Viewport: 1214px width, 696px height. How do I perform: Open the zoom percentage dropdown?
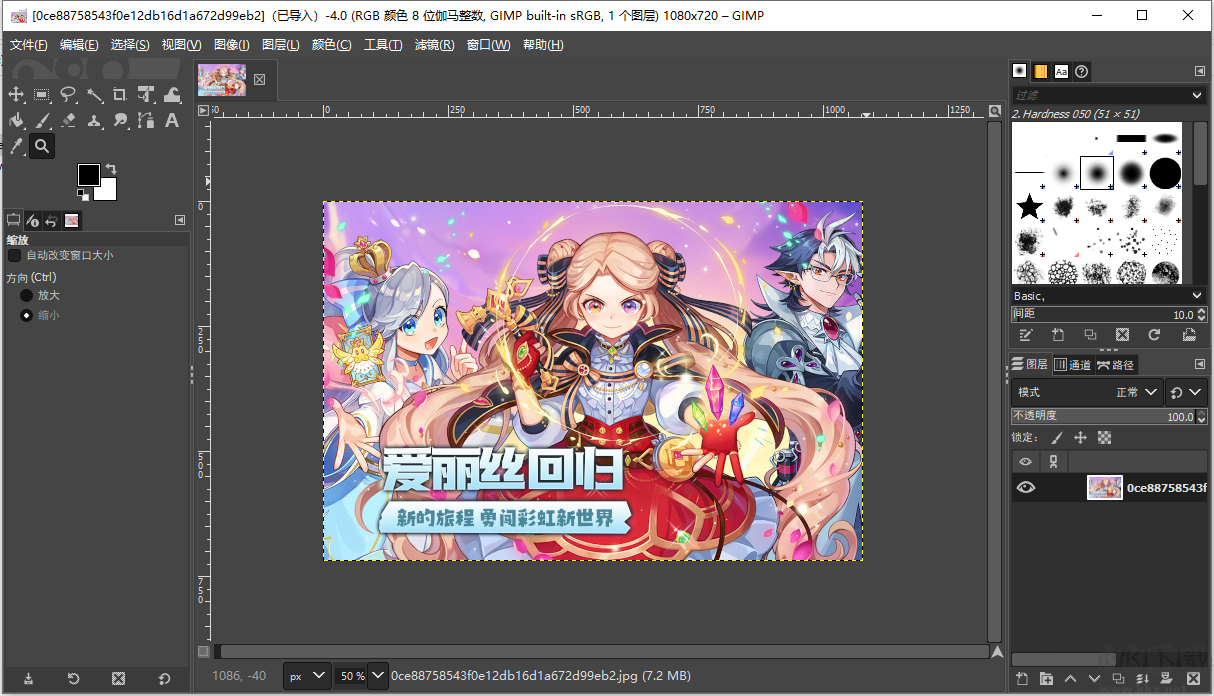pos(377,676)
